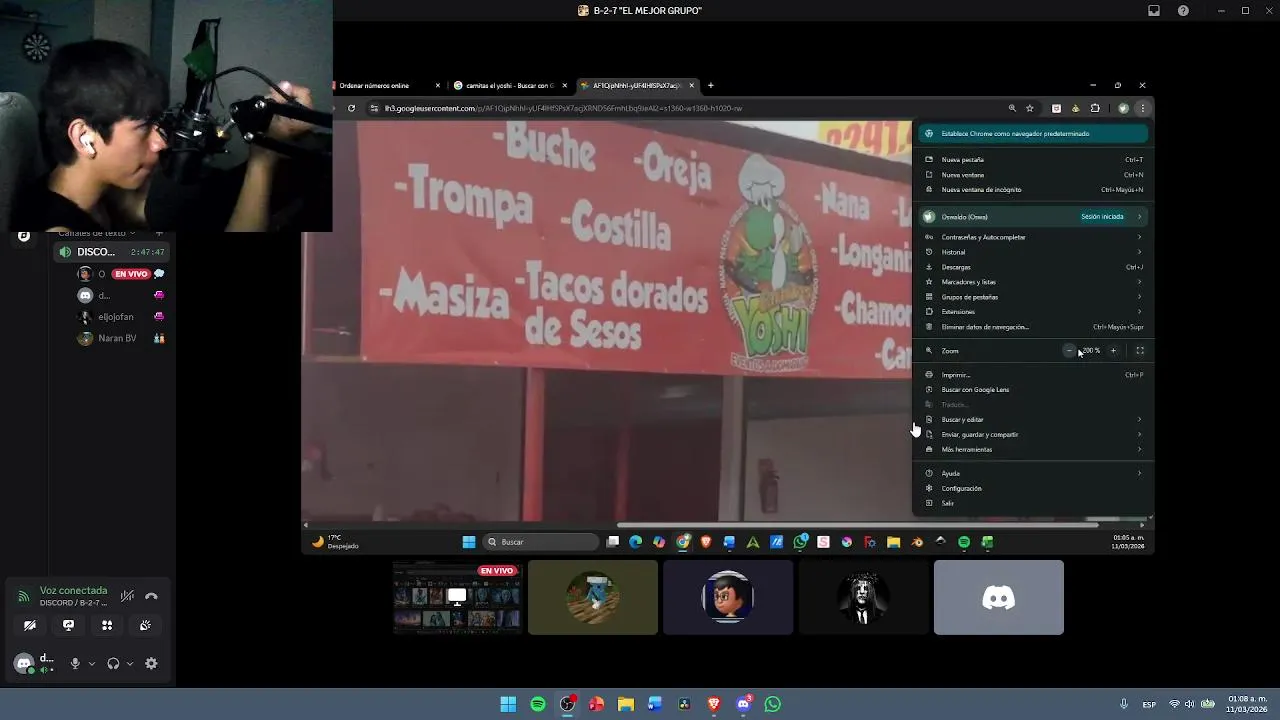Expand the Extensiones submenu

point(1034,312)
